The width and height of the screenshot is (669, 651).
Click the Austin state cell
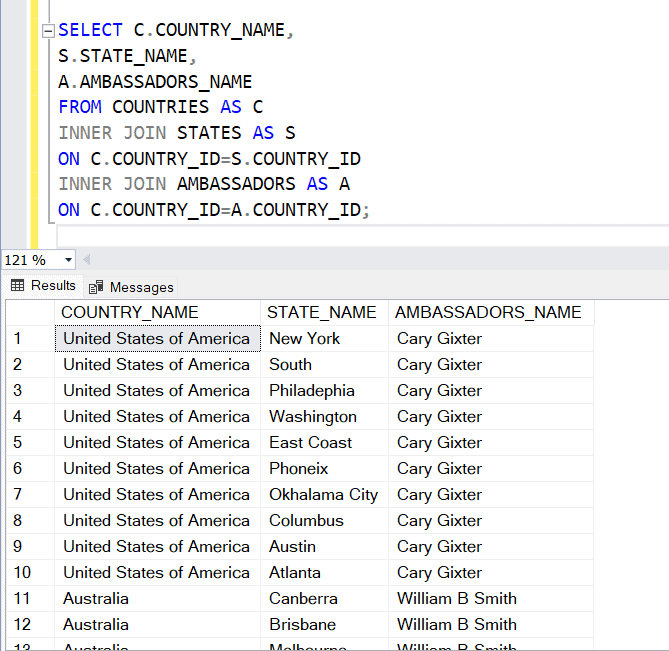tap(324, 547)
